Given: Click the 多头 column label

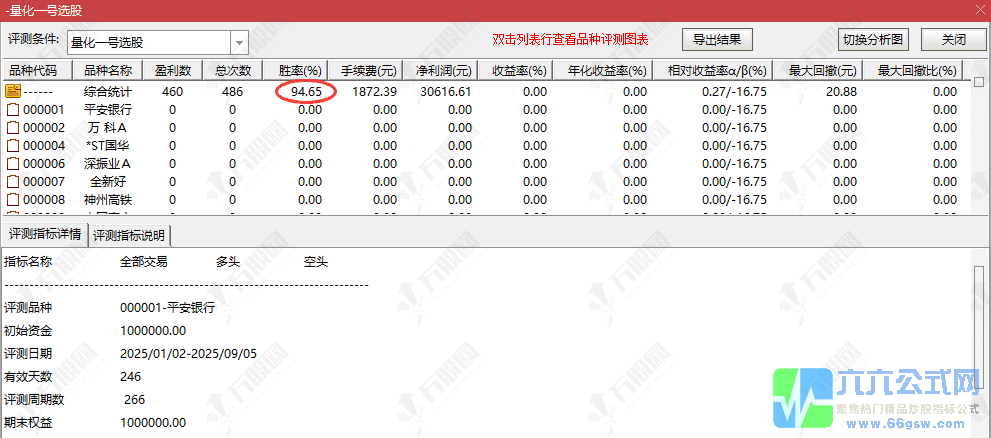Looking at the screenshot, I should point(228,261).
